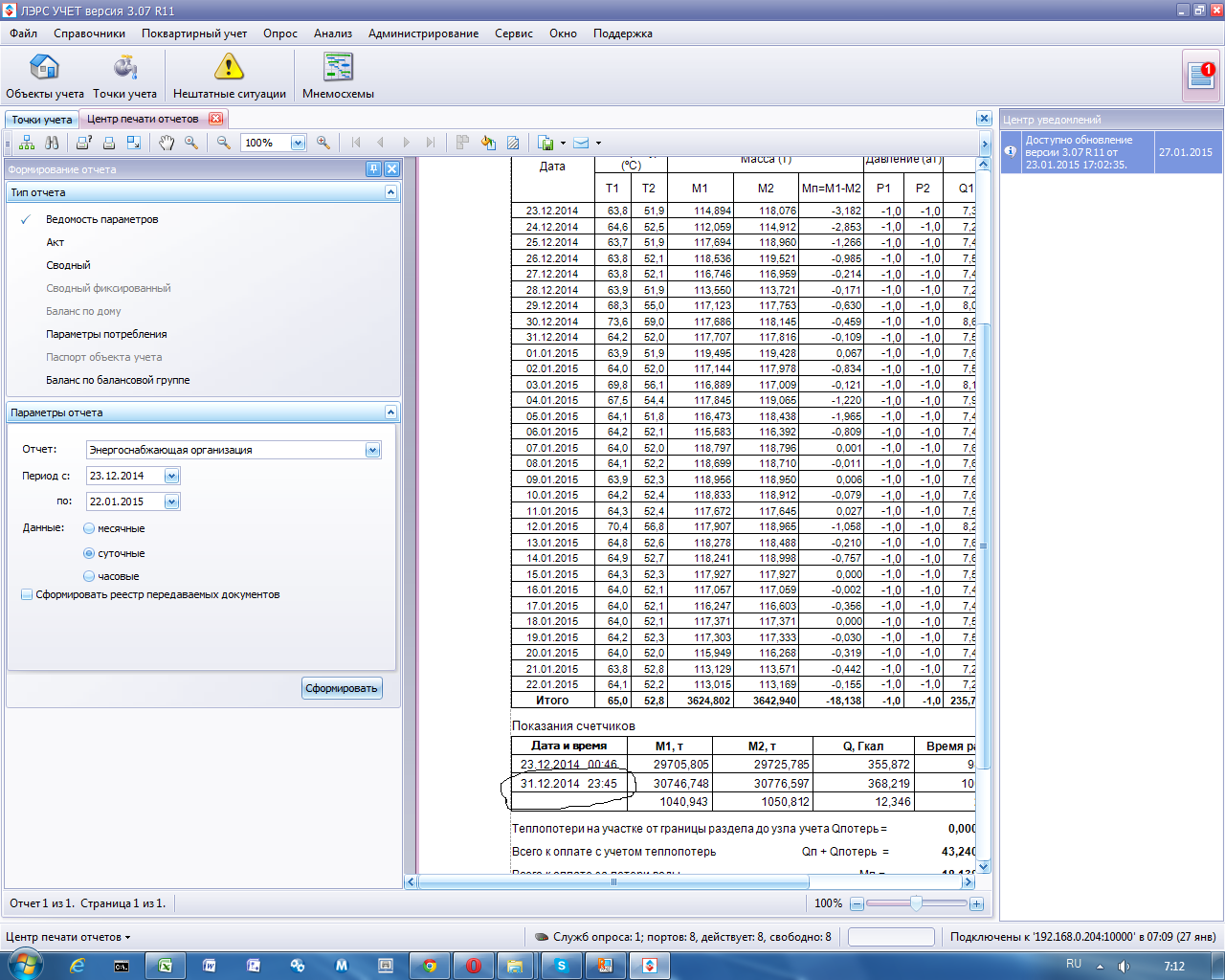The width and height of the screenshot is (1225, 980).
Task: Click the multiple pages layout icon
Action: coord(463,143)
